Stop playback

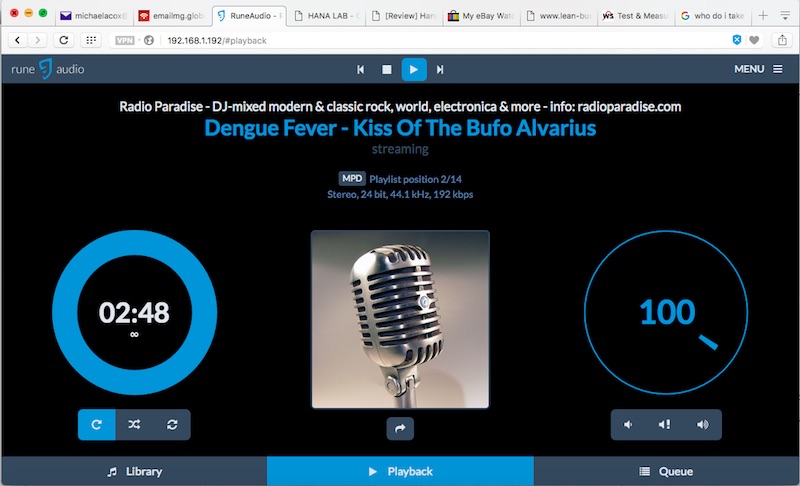point(387,69)
